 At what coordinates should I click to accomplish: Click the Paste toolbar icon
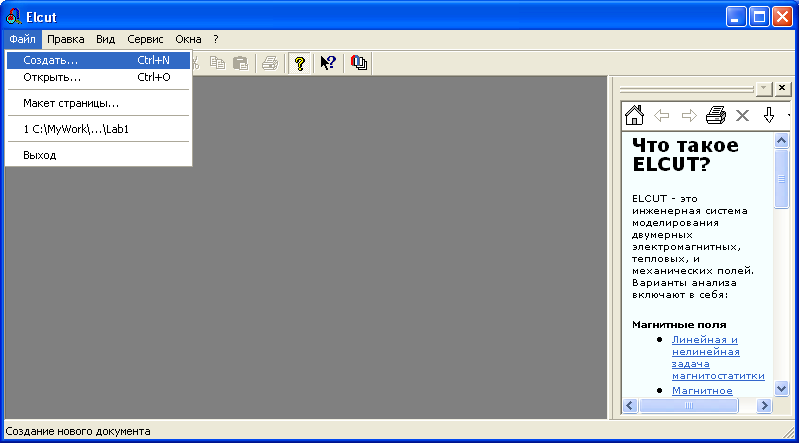(240, 63)
